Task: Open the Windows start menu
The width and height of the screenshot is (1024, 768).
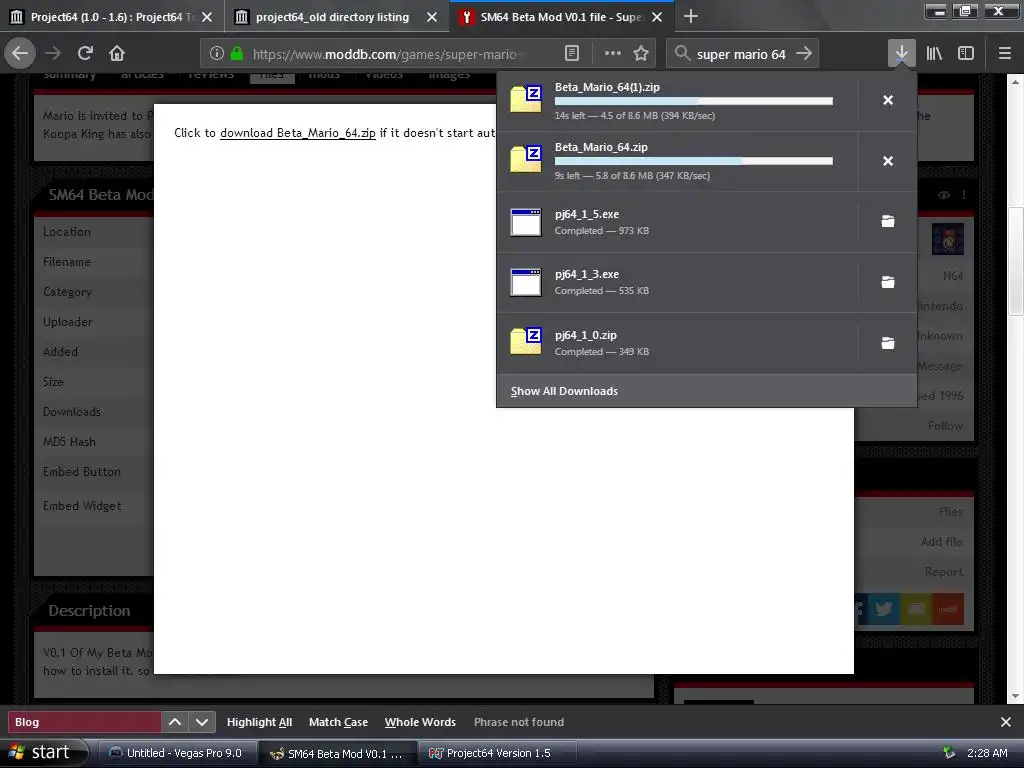Action: click(44, 753)
